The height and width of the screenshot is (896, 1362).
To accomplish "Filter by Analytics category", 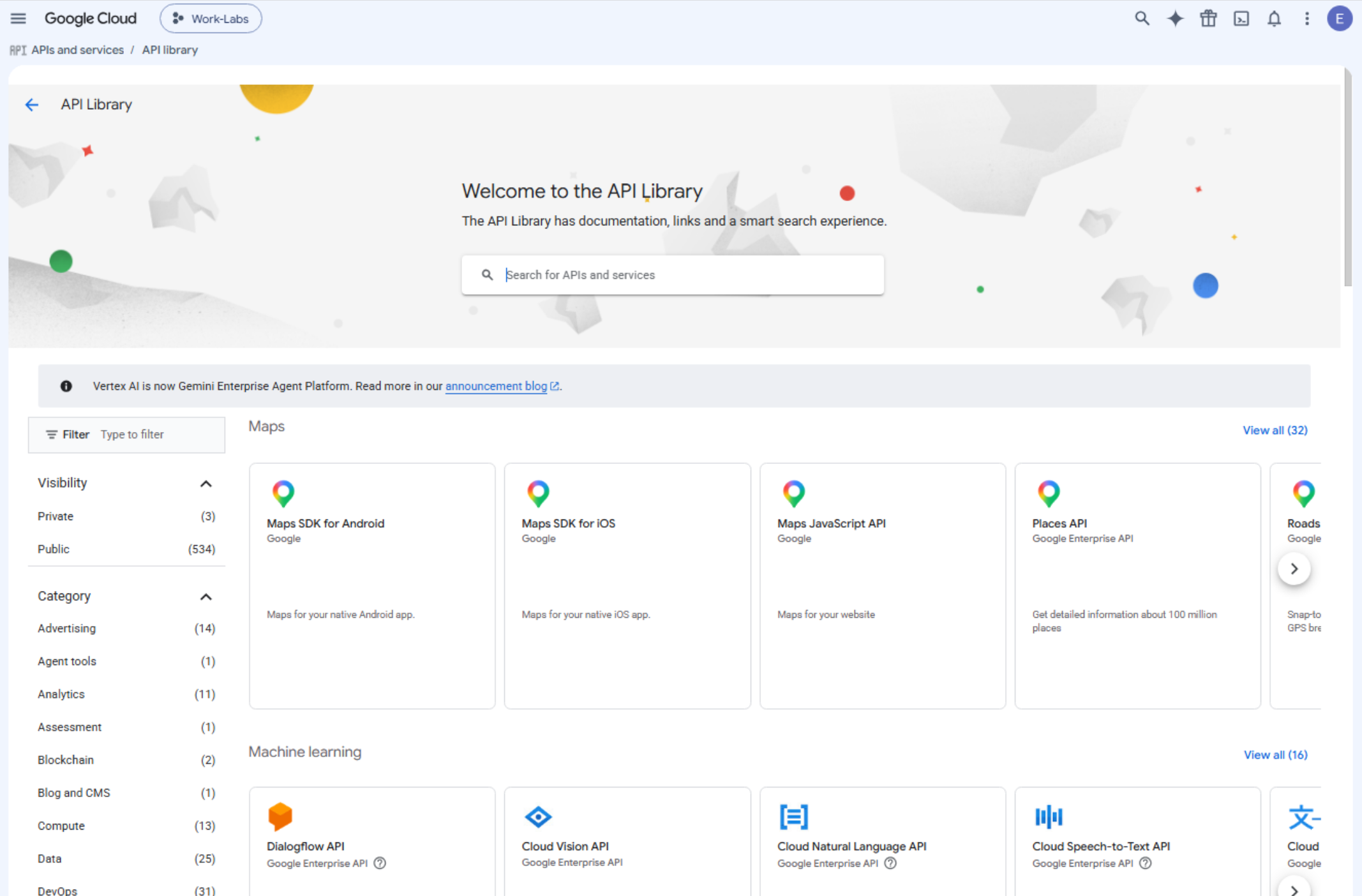I will tap(126, 694).
